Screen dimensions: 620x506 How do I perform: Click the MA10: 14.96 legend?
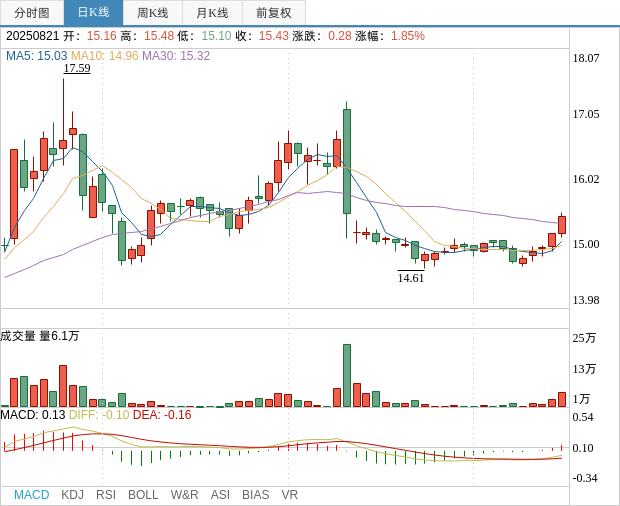click(105, 56)
